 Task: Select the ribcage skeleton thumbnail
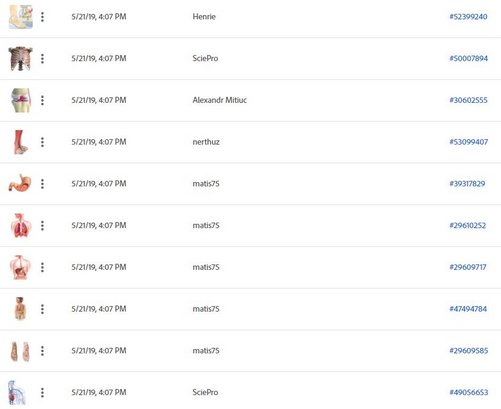click(x=20, y=59)
